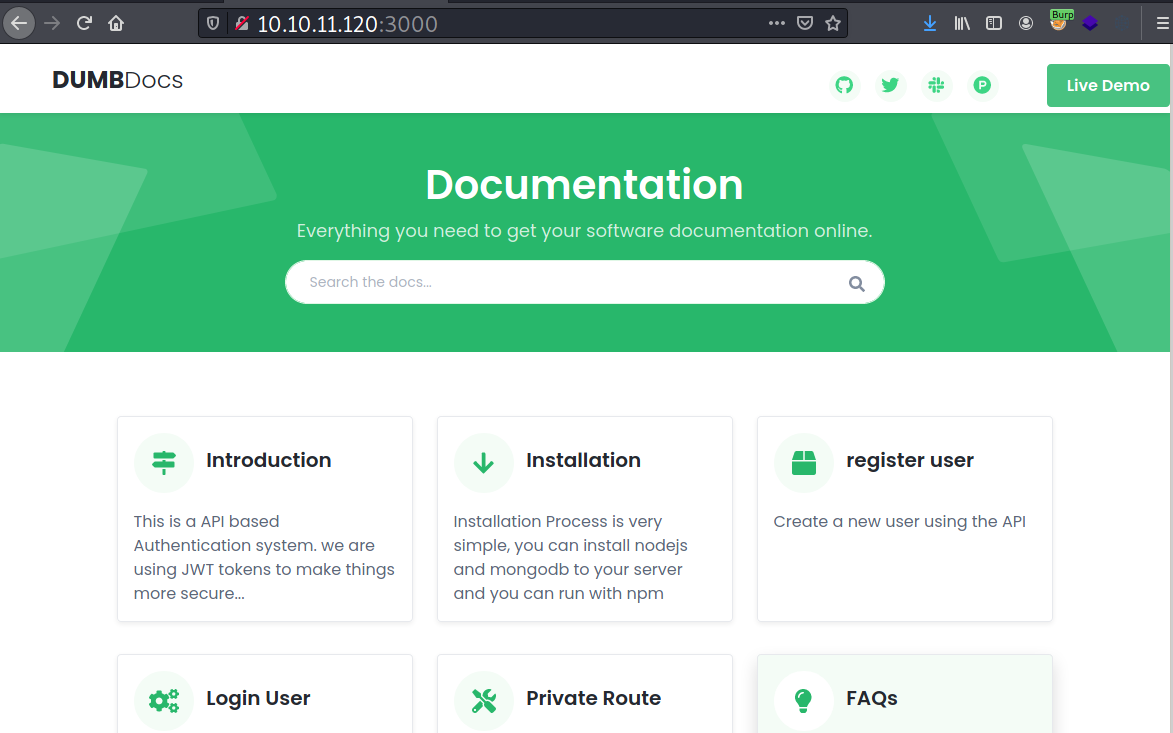Bookmark this page with the star icon
The width and height of the screenshot is (1173, 733).
[833, 23]
